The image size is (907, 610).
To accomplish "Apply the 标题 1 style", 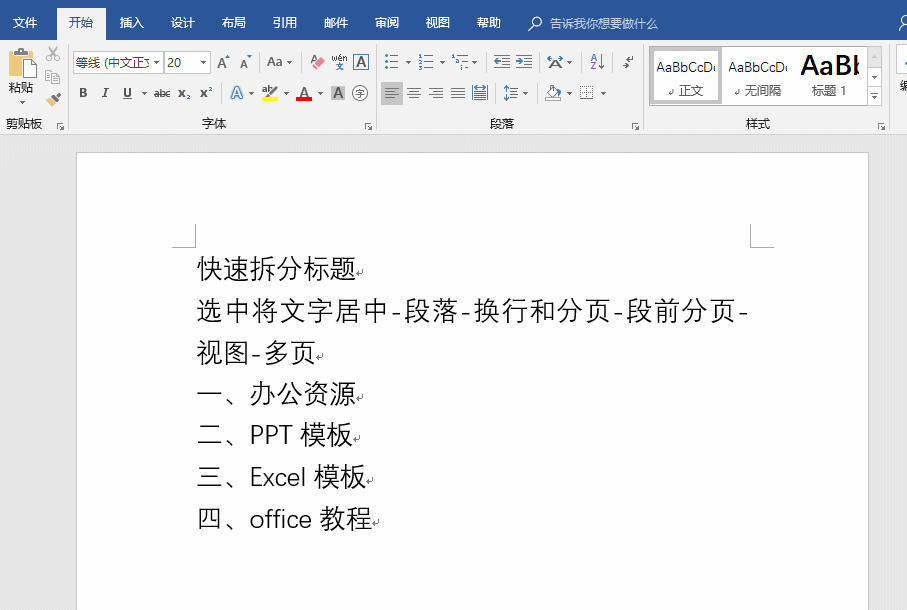I will (x=829, y=76).
